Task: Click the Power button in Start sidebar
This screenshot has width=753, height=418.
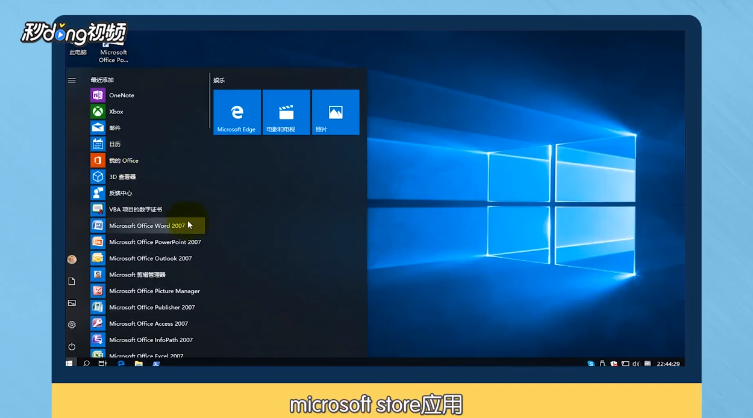Action: pyautogui.click(x=72, y=346)
